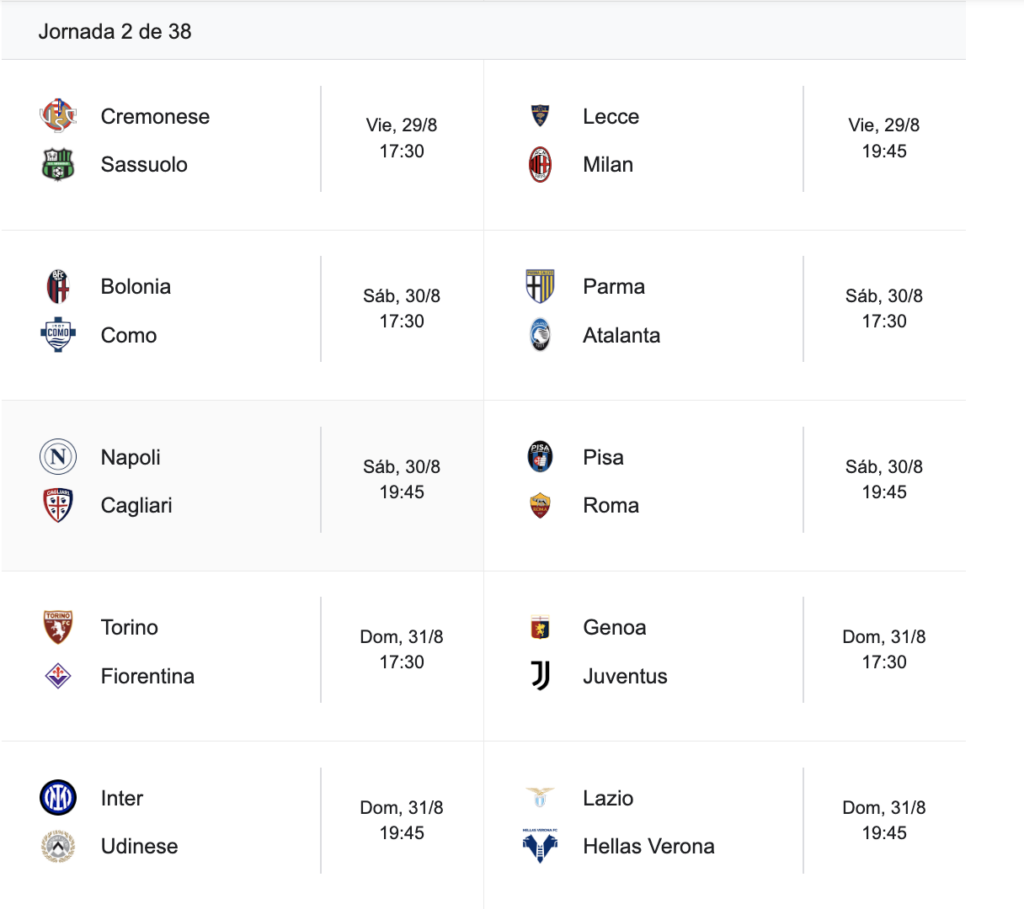Click the Lazio vs Hellas Verona date
Image resolution: width=1024 pixels, height=909 pixels.
coord(884,808)
